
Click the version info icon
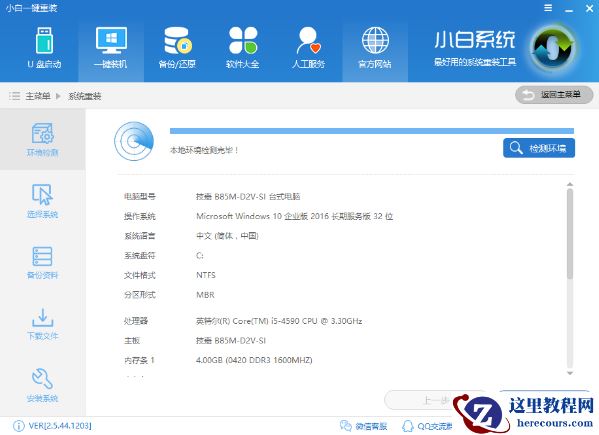coord(18,425)
